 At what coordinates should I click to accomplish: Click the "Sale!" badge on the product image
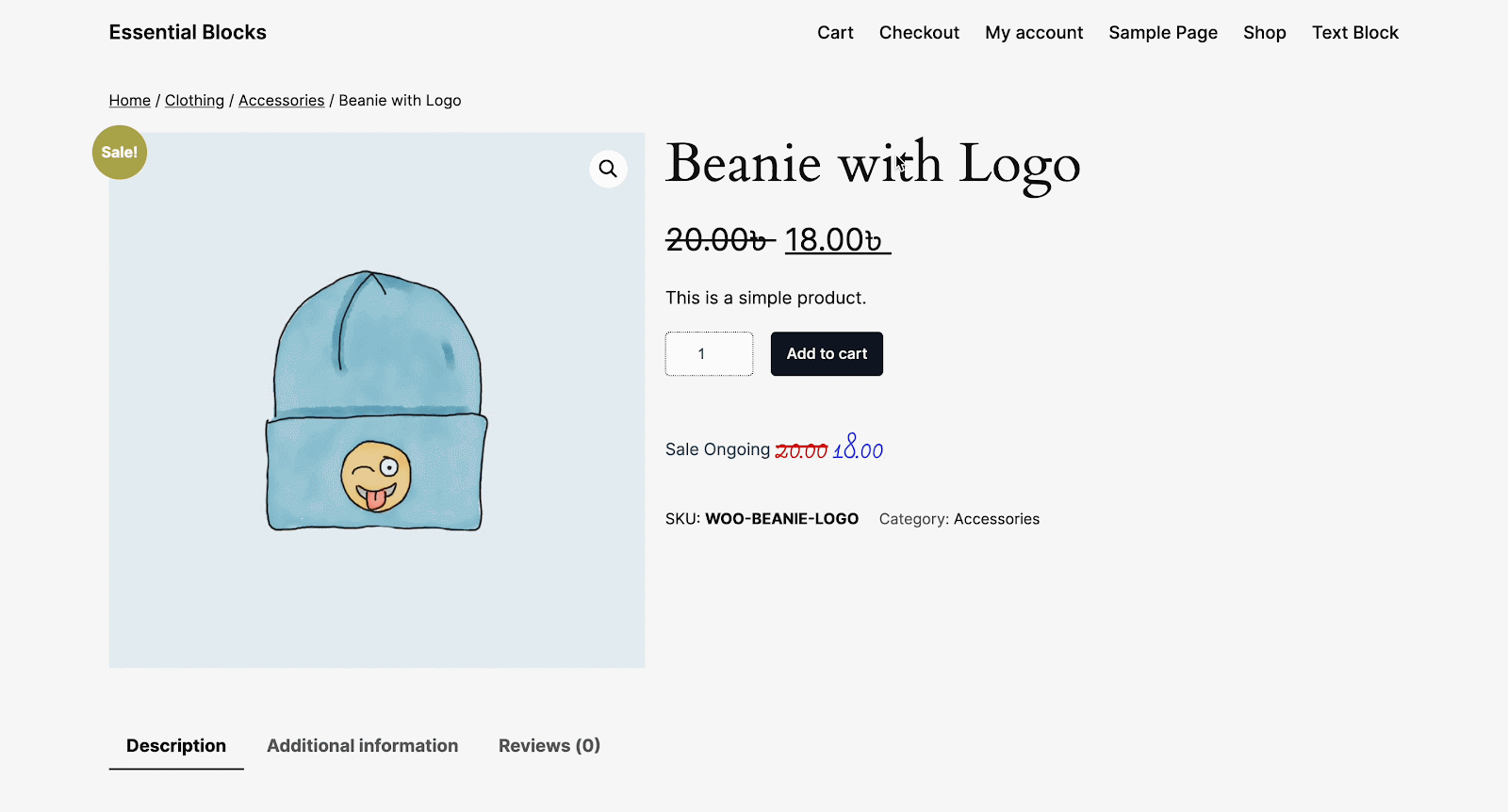click(x=119, y=152)
